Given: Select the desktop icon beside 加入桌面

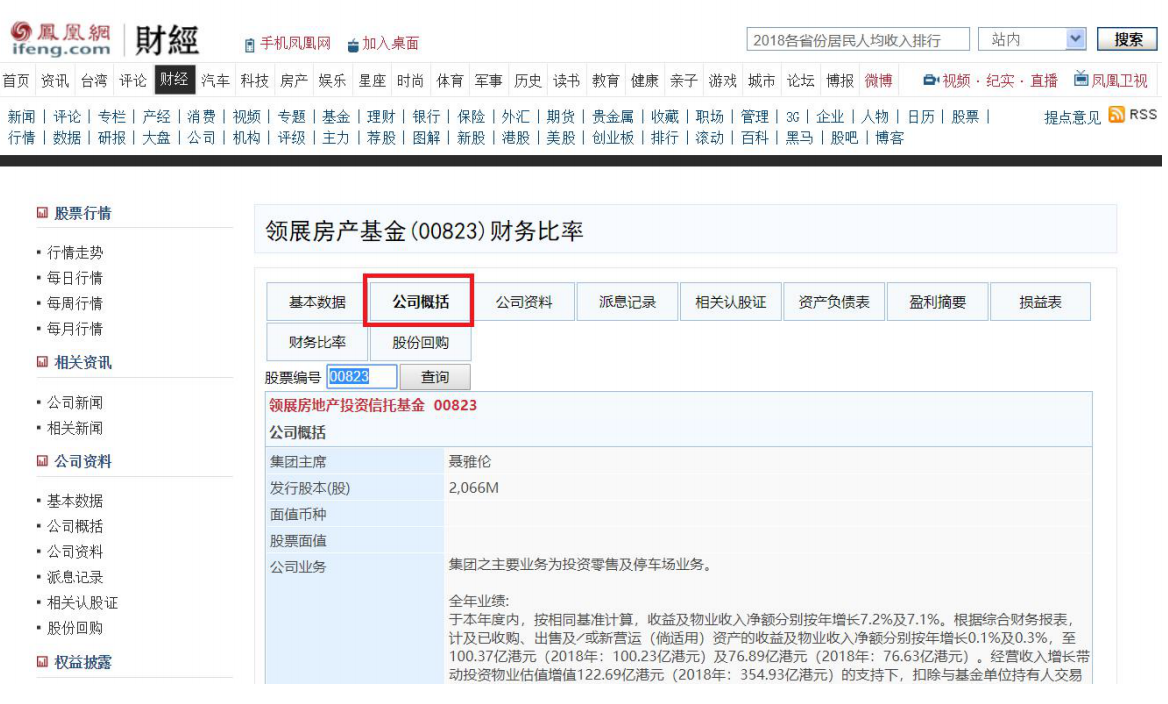Looking at the screenshot, I should 353,45.
